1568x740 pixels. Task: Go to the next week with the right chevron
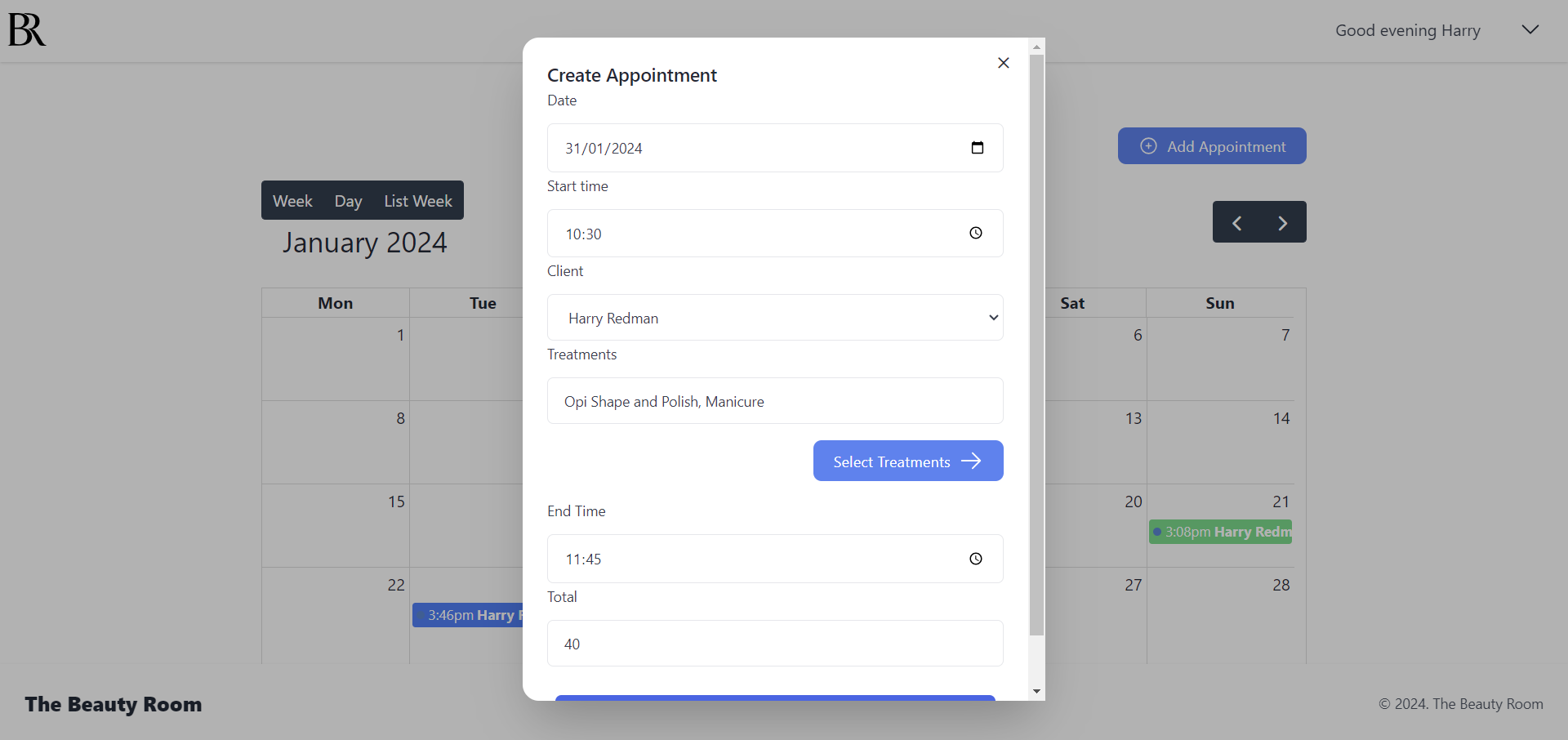click(1283, 221)
